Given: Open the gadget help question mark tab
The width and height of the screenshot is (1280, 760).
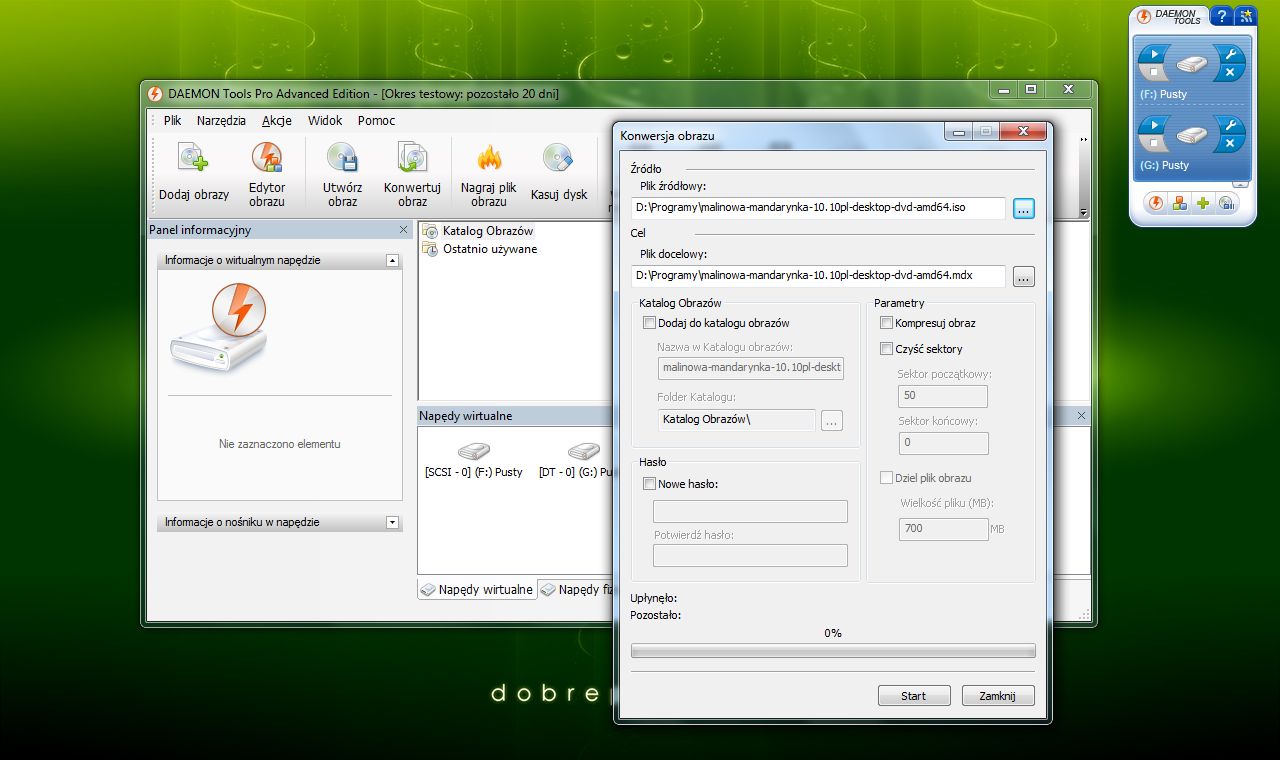Looking at the screenshot, I should [x=1222, y=17].
